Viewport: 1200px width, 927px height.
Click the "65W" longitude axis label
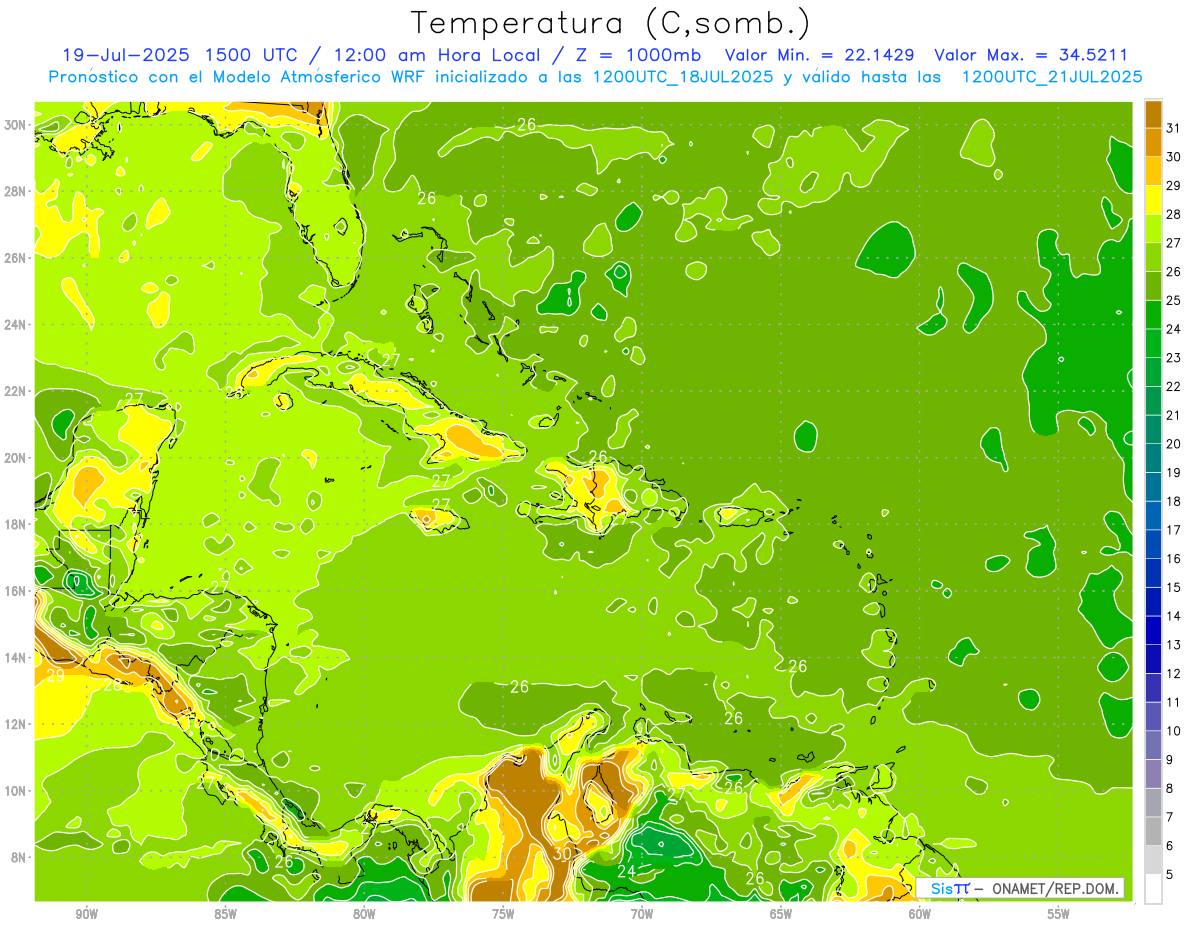(781, 914)
